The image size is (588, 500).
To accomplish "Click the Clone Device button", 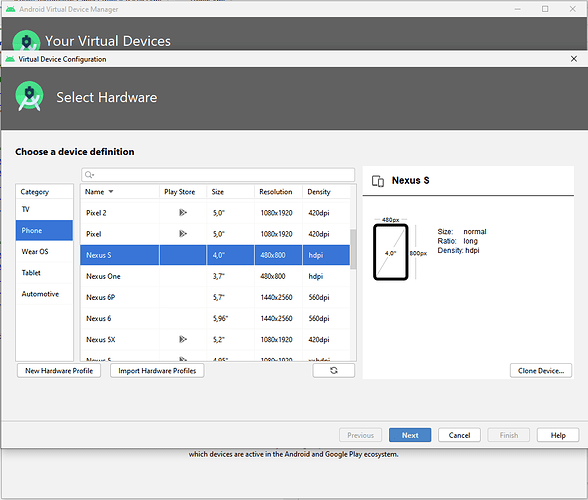I will pos(541,371).
